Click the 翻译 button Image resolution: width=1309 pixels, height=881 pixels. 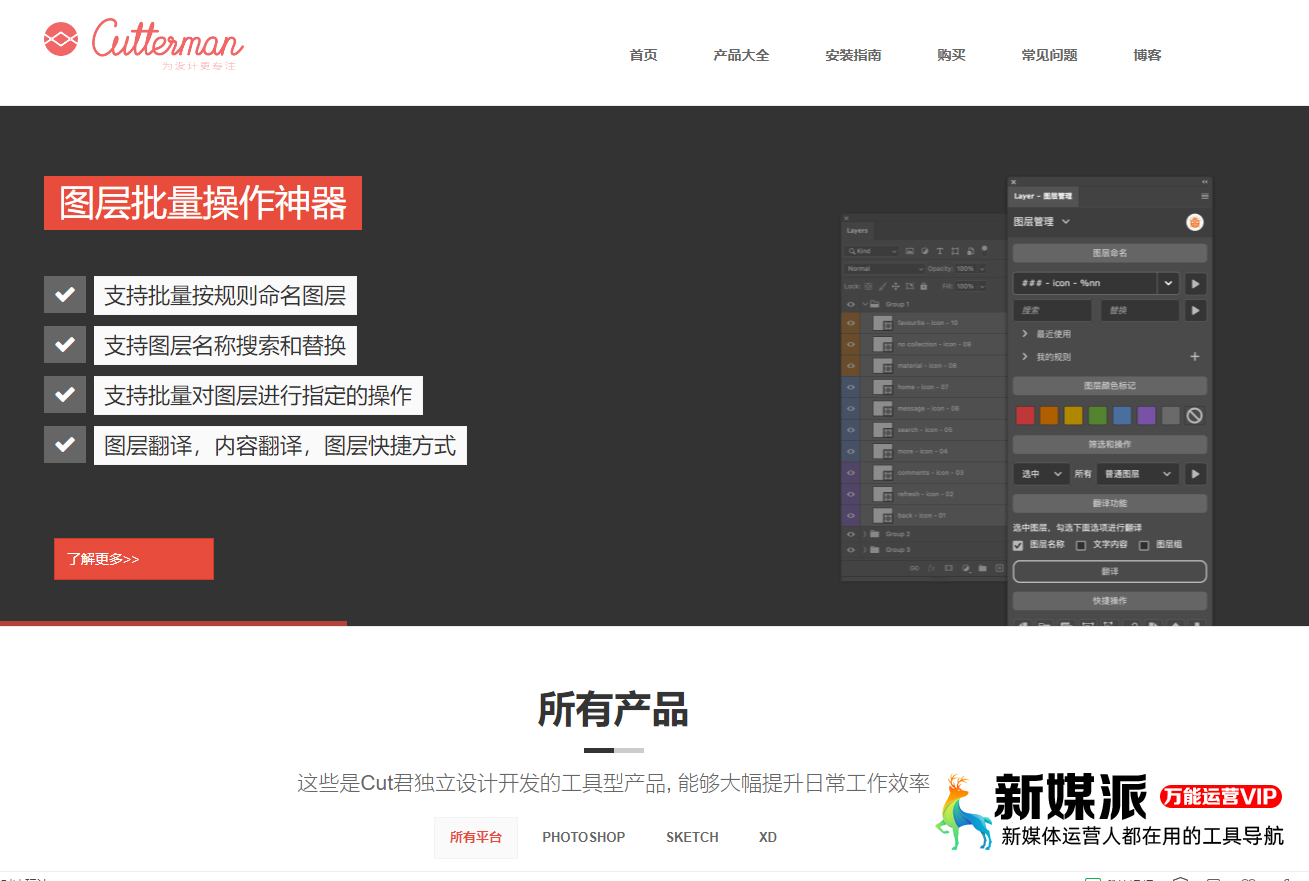(x=1110, y=572)
